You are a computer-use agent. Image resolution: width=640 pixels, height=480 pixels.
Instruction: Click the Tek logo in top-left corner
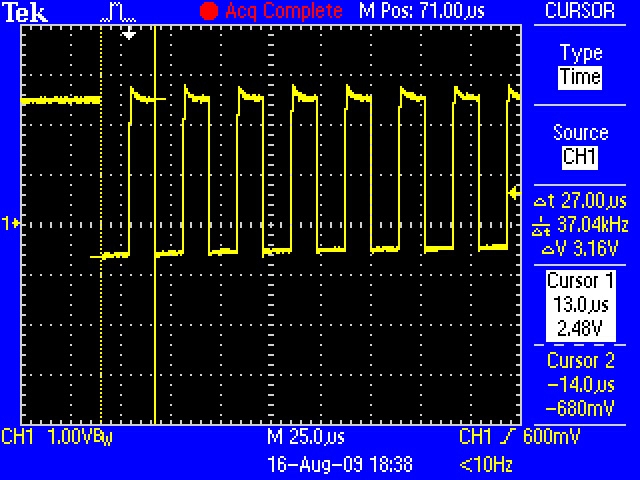click(x=19, y=12)
